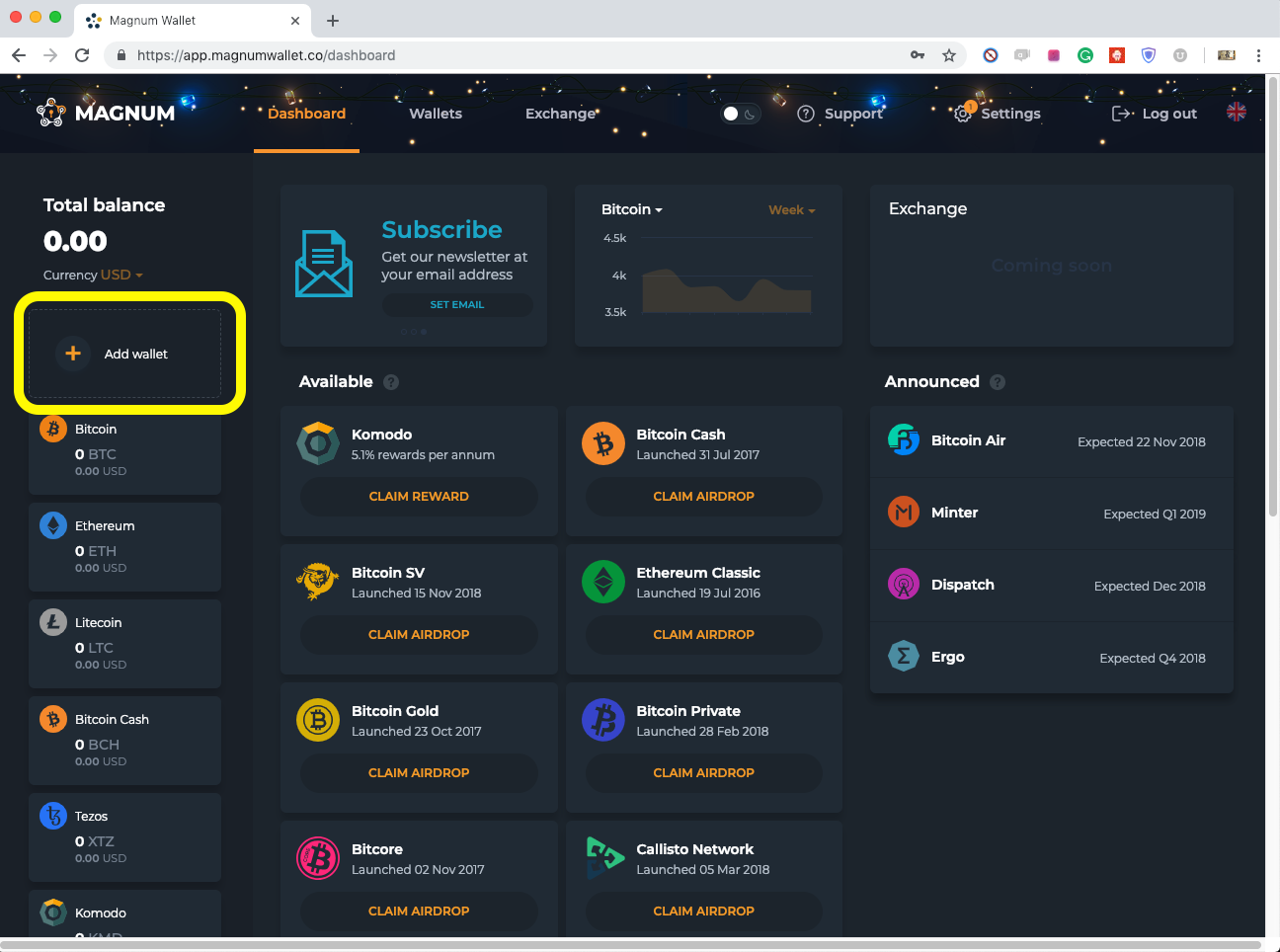Go to the Wallets tab
Screen dimensions: 1280x952
[x=436, y=114]
